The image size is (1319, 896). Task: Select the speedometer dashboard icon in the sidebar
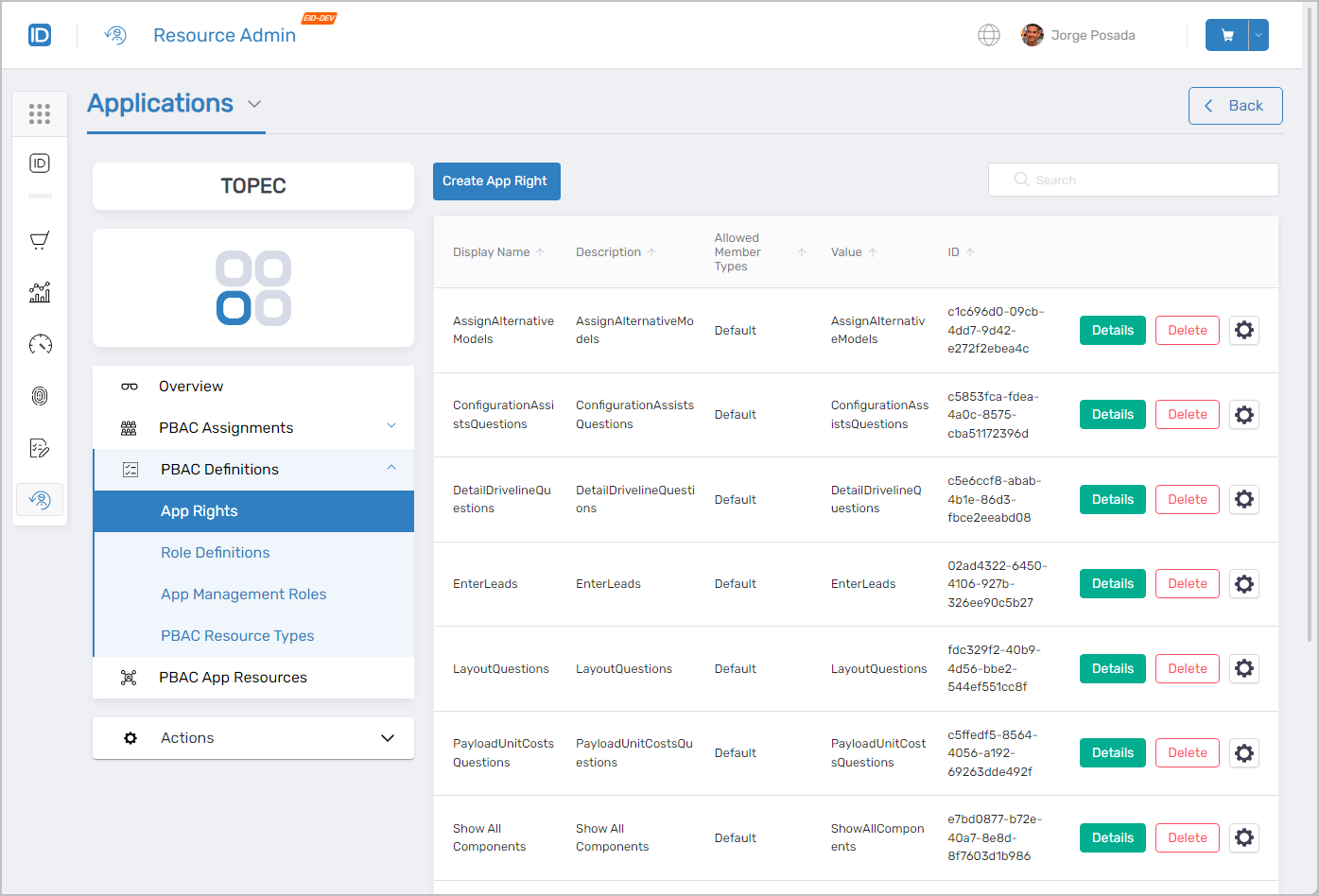(39, 344)
